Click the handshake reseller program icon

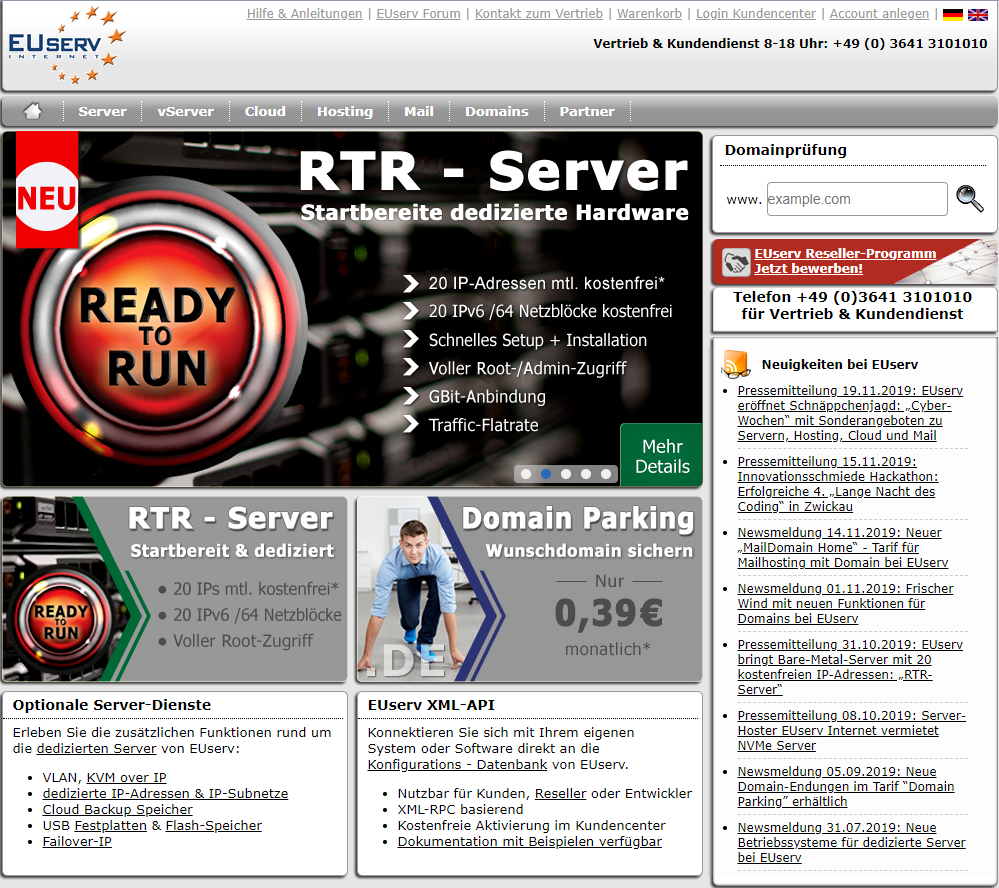[736, 262]
